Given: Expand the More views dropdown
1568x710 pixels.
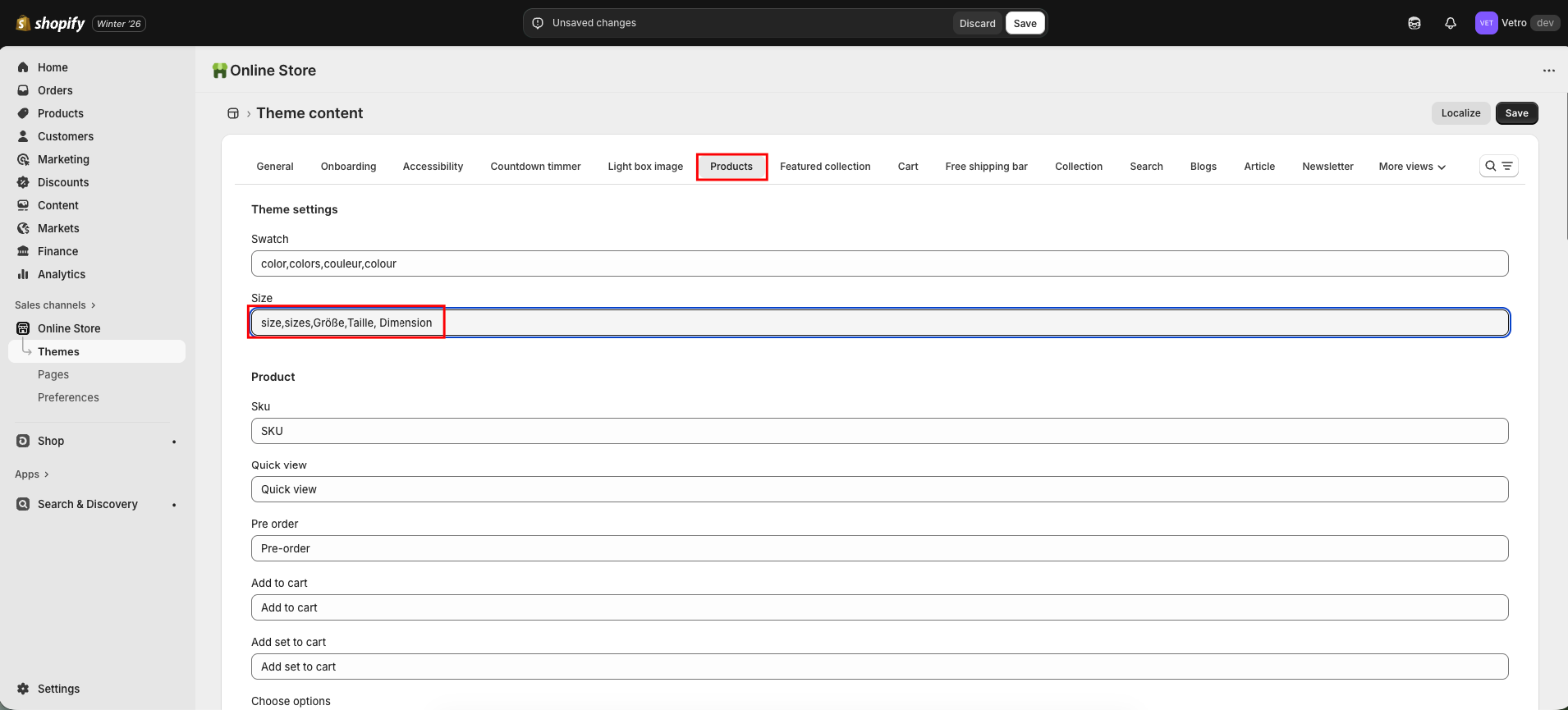Looking at the screenshot, I should 1411,167.
